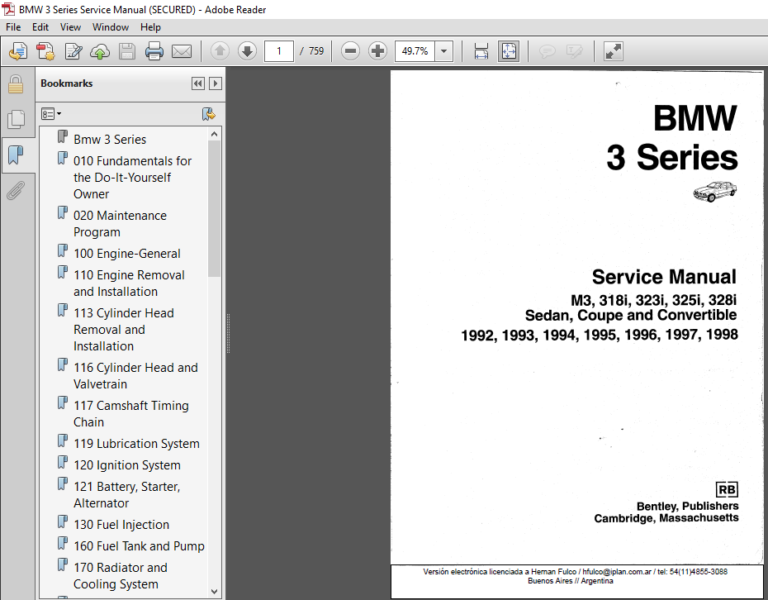The height and width of the screenshot is (600, 768).
Task: Go to next page arrow
Action: (x=247, y=50)
